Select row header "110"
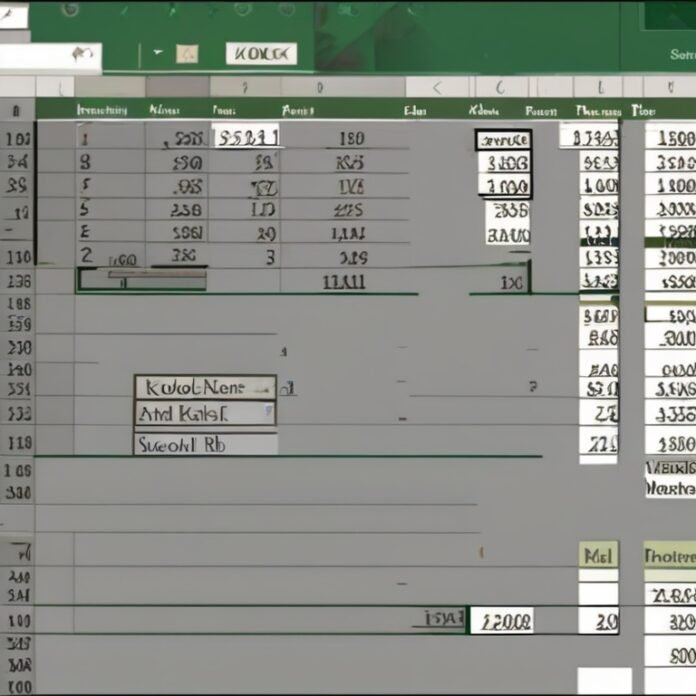This screenshot has width=696, height=696. coord(18,257)
